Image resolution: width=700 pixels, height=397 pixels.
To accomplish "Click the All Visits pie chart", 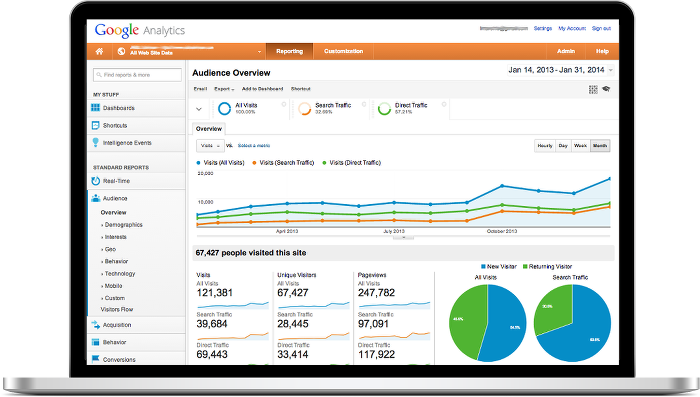I will click(x=488, y=322).
